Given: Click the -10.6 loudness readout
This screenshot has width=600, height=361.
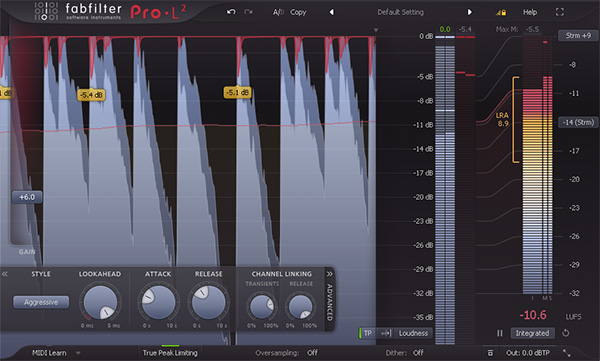Looking at the screenshot, I should coord(533,315).
